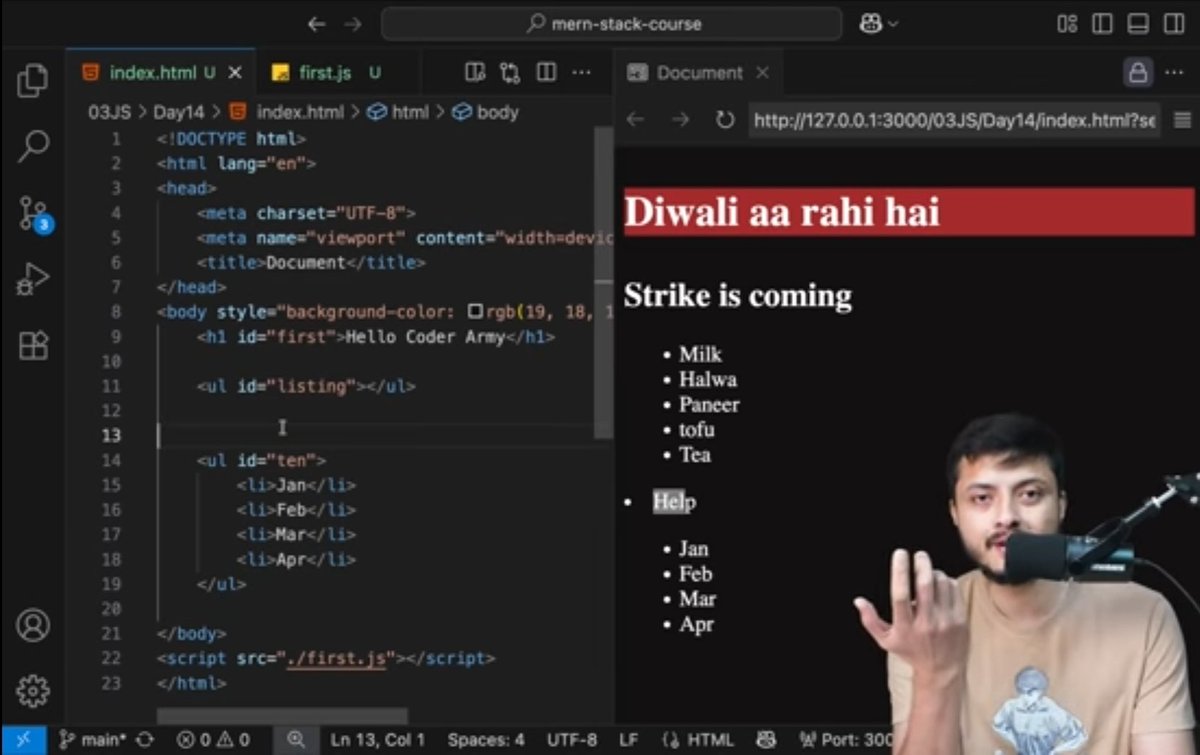1200x755 pixels.
Task: Open the Extensions view
Action: pos(33,346)
